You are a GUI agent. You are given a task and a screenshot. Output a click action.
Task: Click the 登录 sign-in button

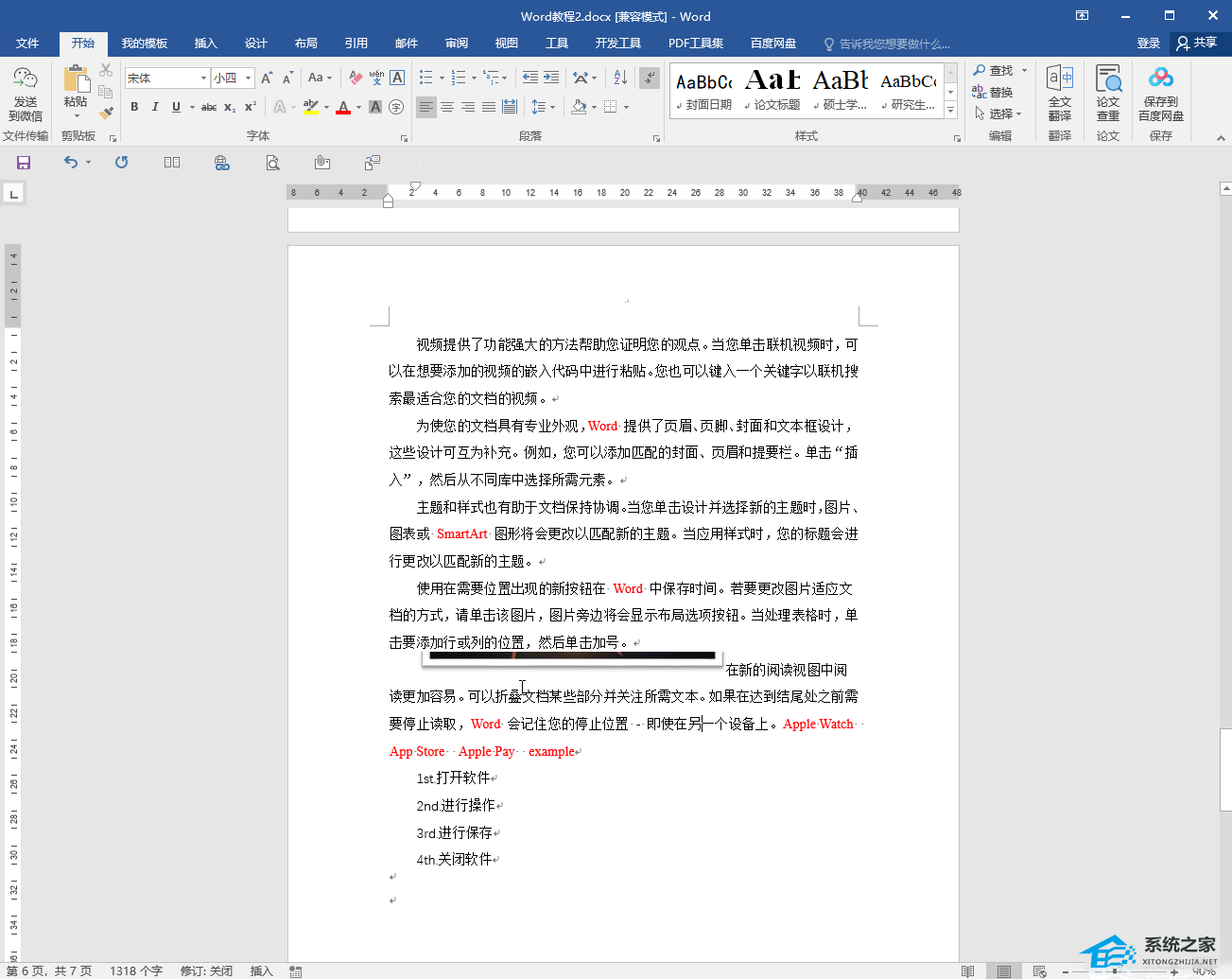(x=1148, y=44)
